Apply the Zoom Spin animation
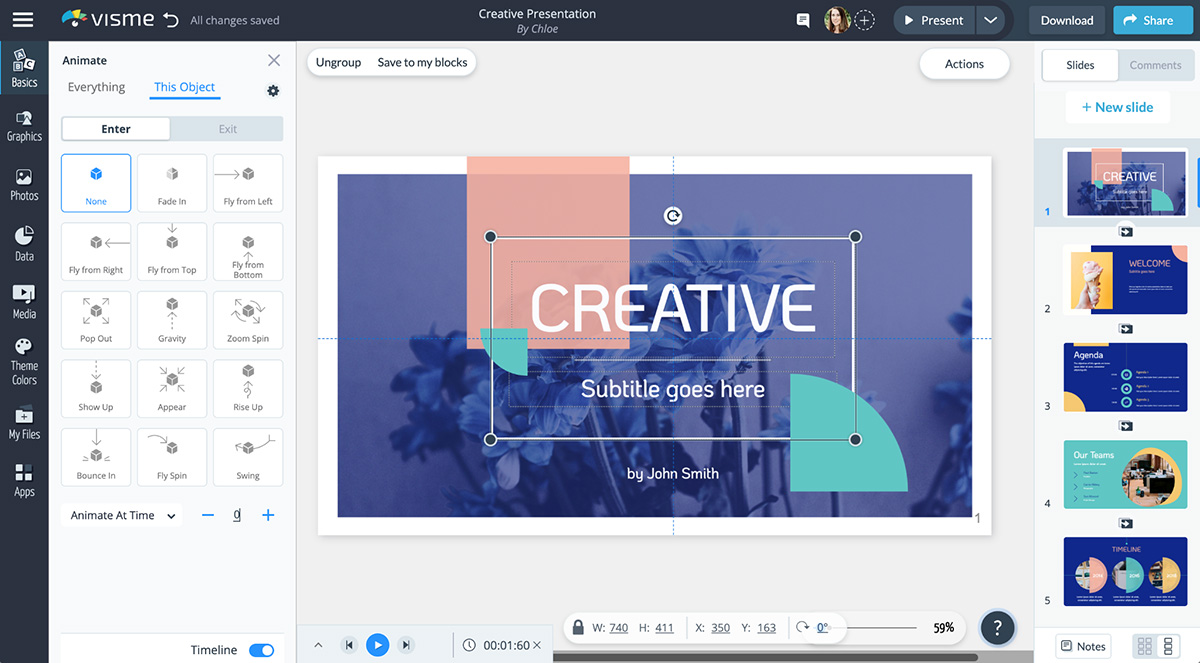This screenshot has width=1200, height=663. (248, 320)
